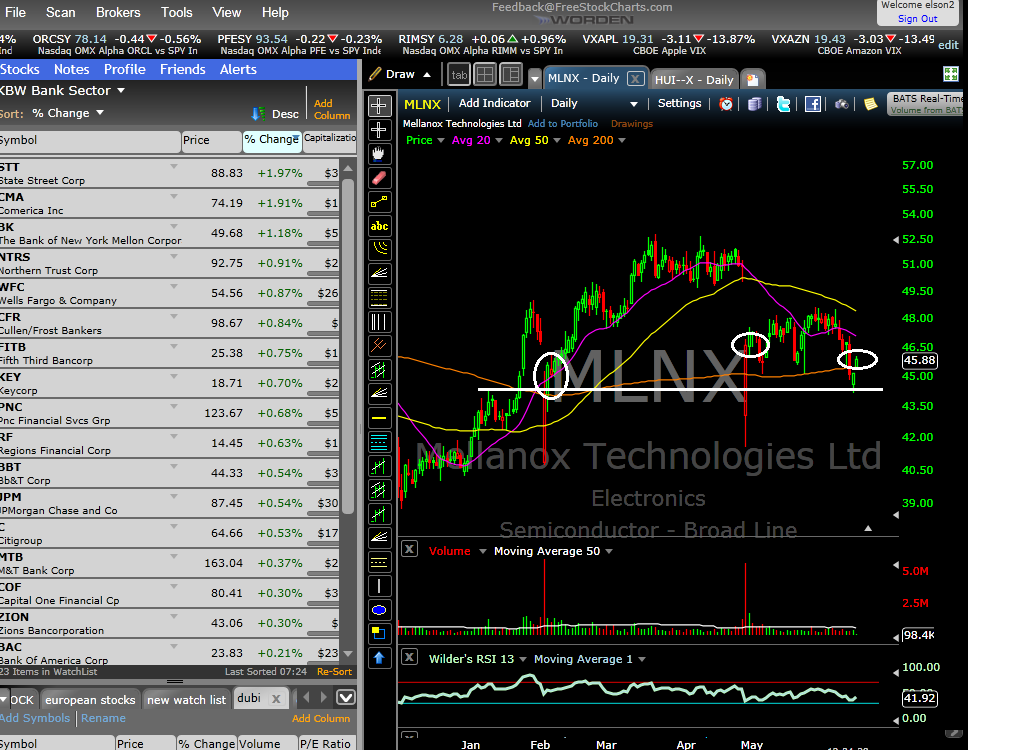Click the Sign Out link
The width and height of the screenshot is (1019, 750).
click(918, 19)
